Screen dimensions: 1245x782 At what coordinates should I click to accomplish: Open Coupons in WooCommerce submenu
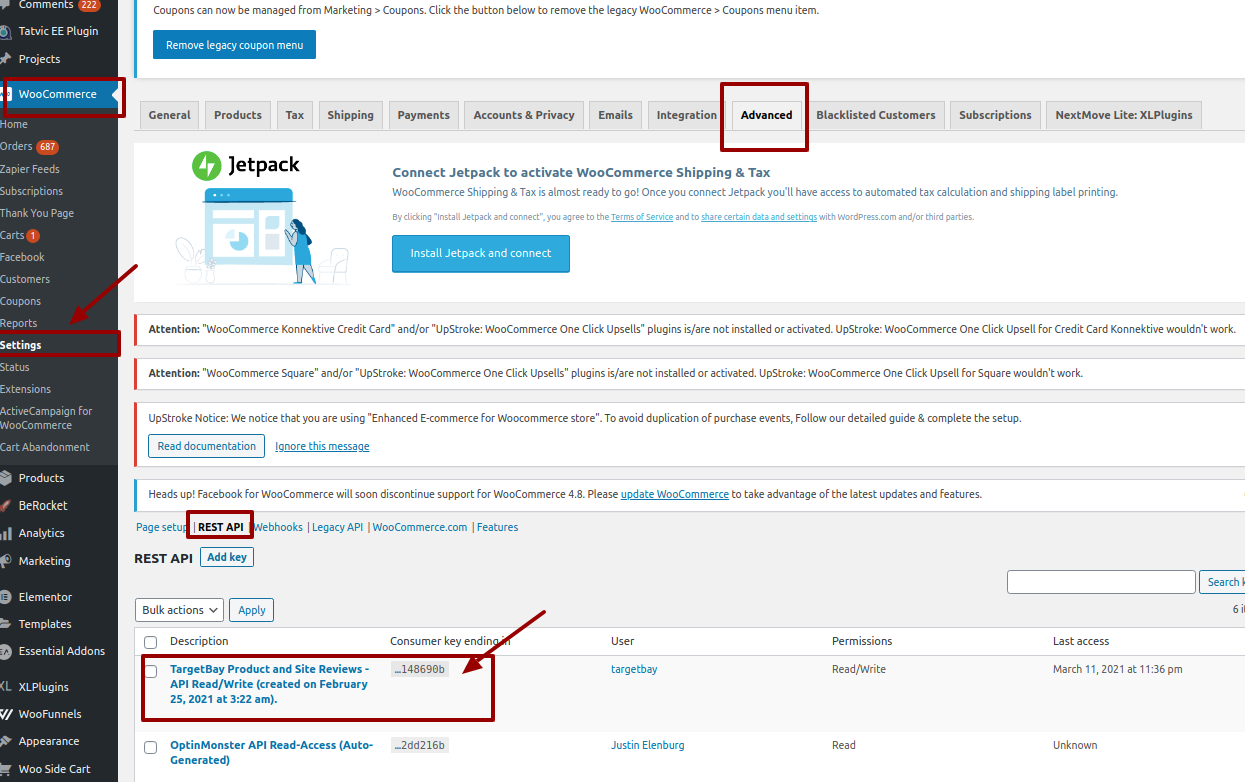tap(20, 301)
